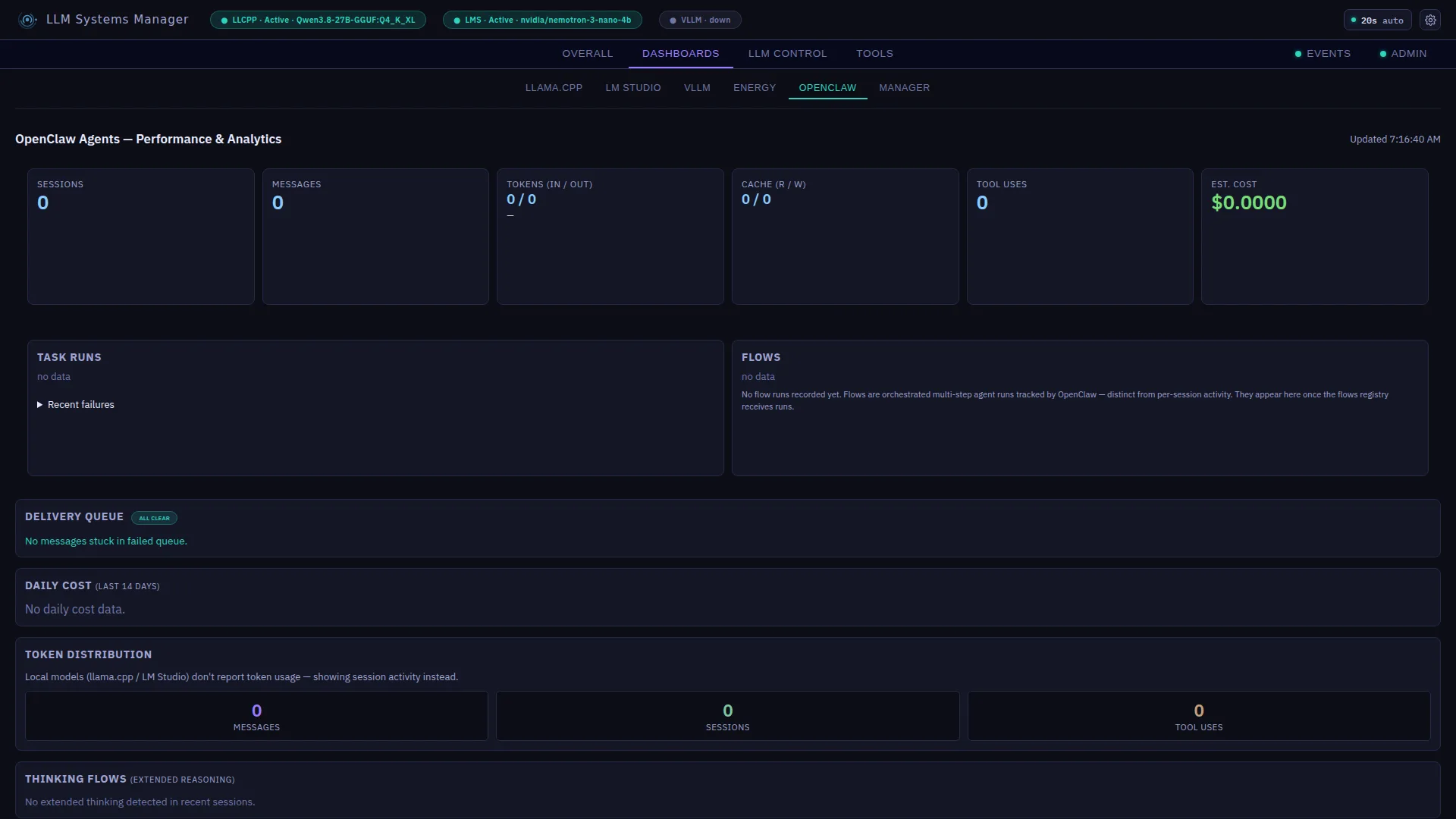Image resolution: width=1456 pixels, height=819 pixels.
Task: Open the ADMIN section
Action: pos(1403,54)
